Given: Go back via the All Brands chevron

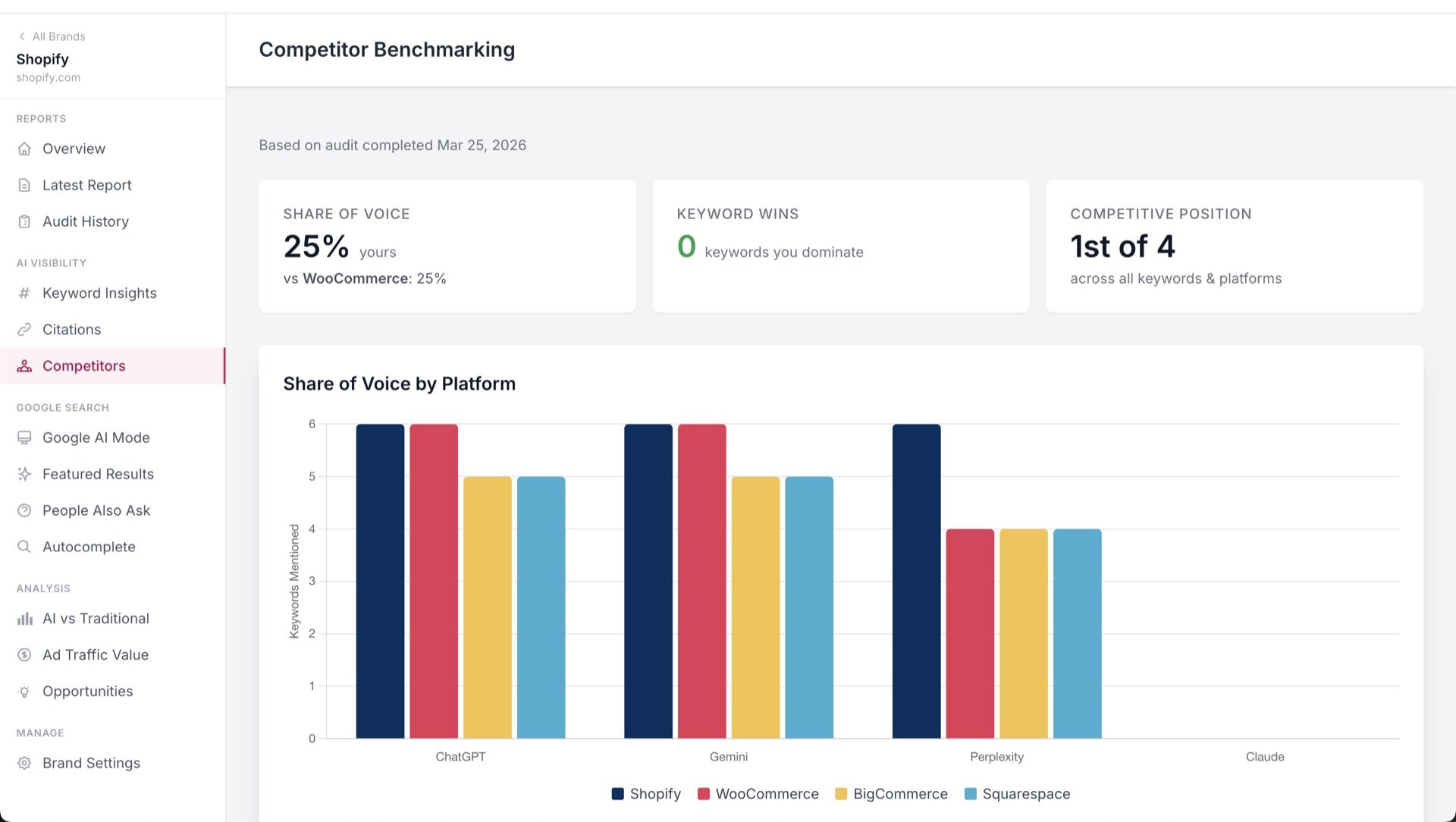Looking at the screenshot, I should (x=22, y=36).
